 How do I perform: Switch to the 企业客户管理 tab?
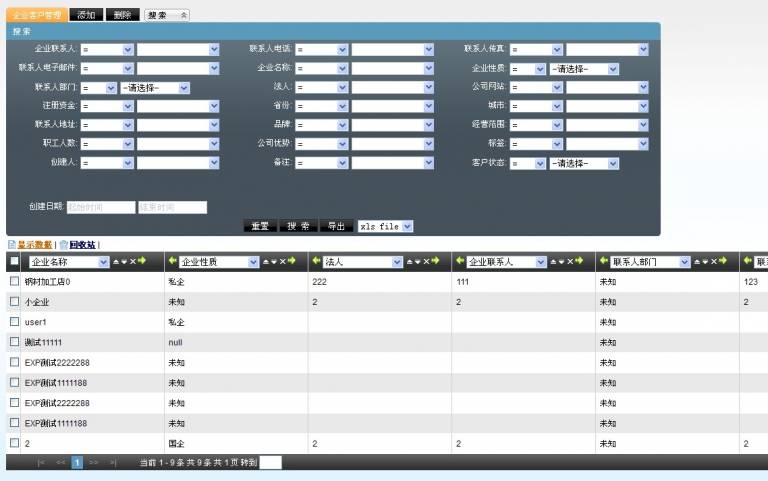click(x=37, y=15)
